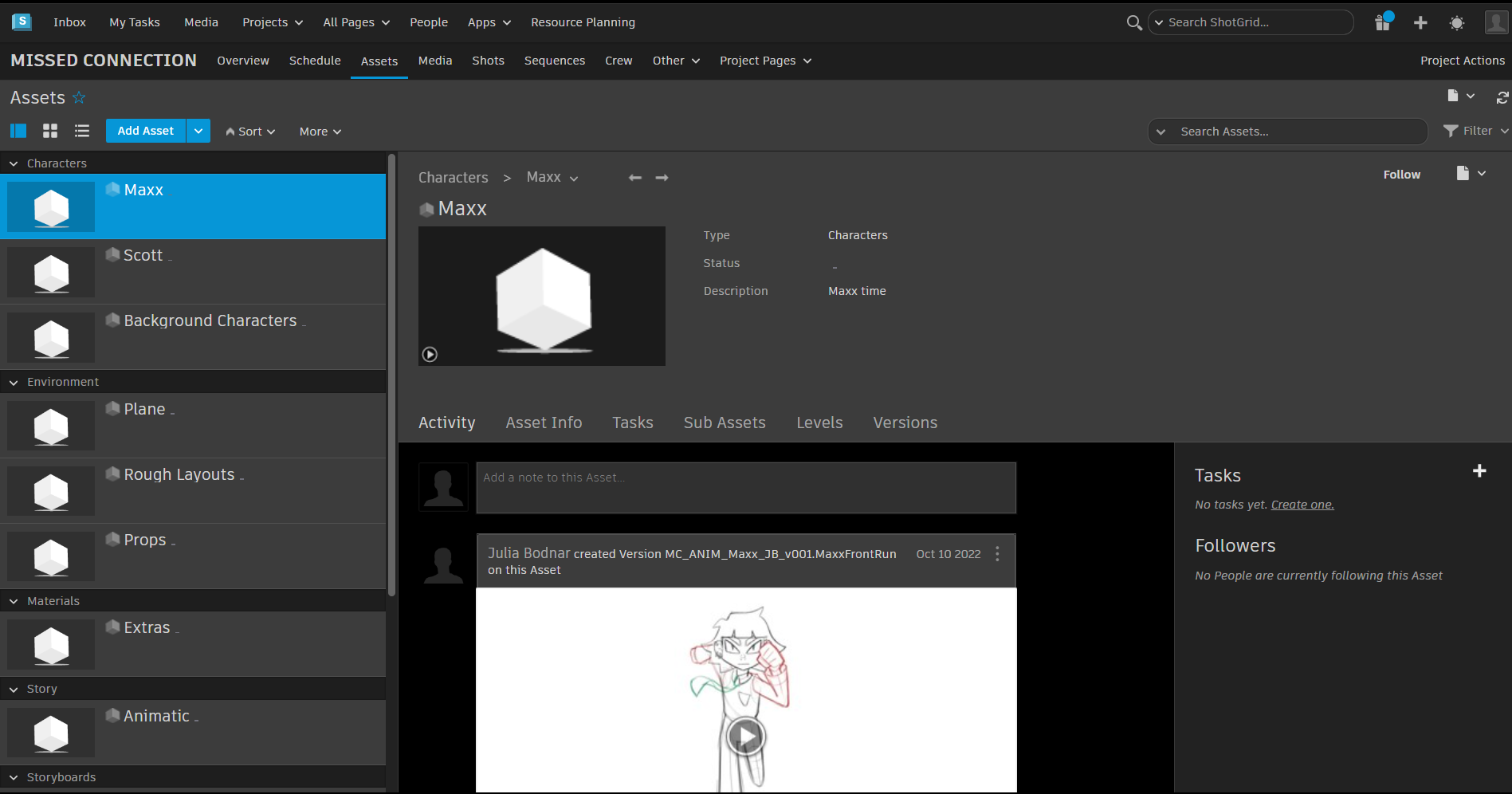Image resolution: width=1512 pixels, height=794 pixels.
Task: Open the Apps dropdown
Action: point(489,22)
